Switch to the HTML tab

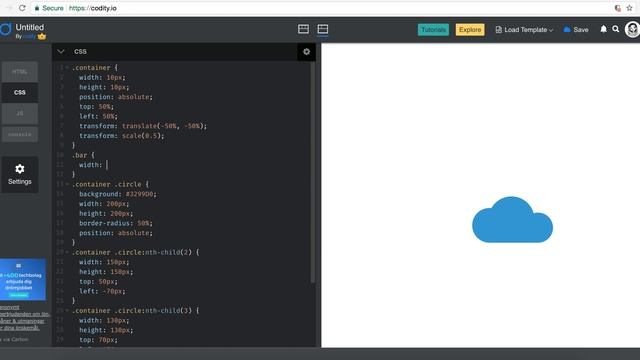(x=20, y=72)
